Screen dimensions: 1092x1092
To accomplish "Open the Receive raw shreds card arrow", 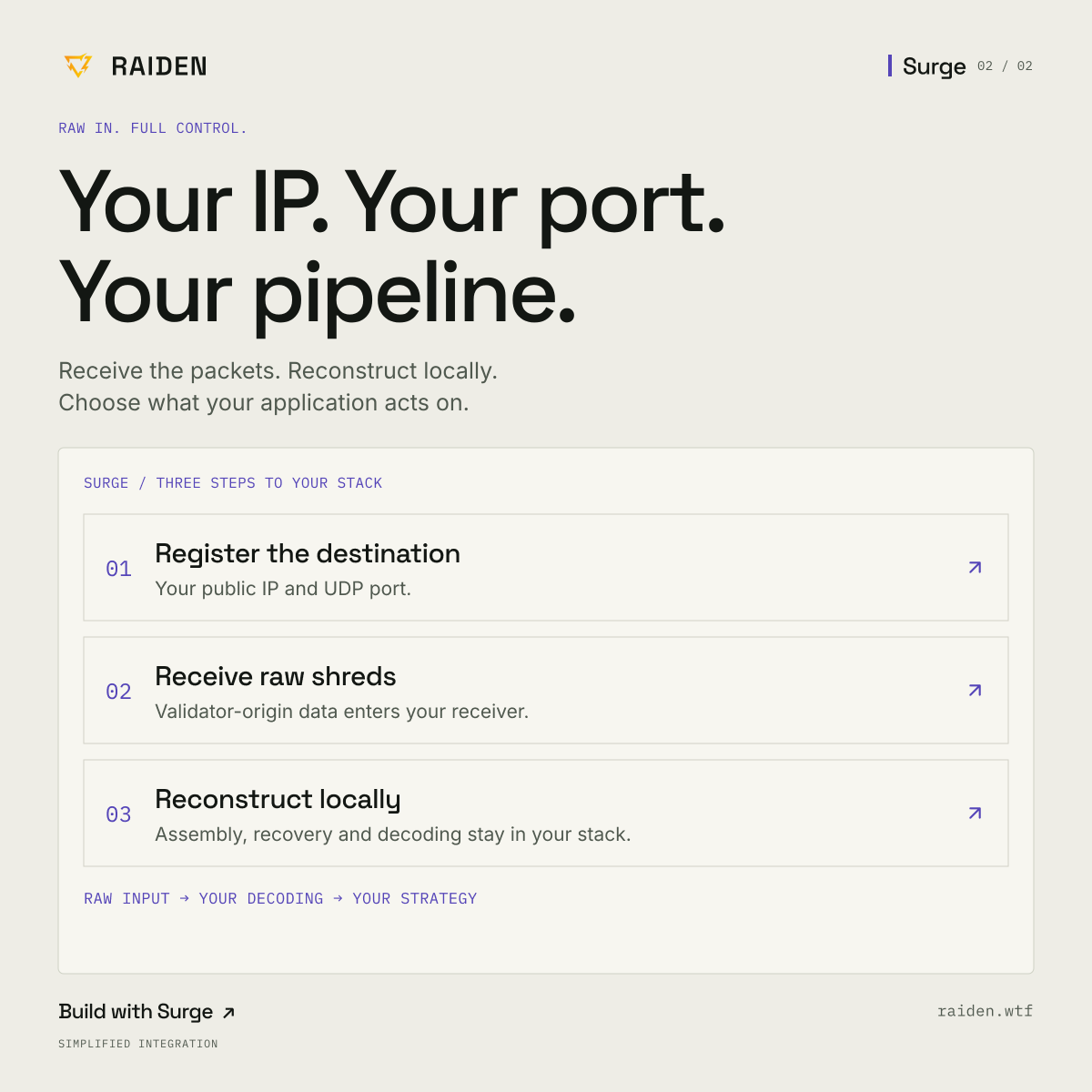I will click(x=975, y=690).
